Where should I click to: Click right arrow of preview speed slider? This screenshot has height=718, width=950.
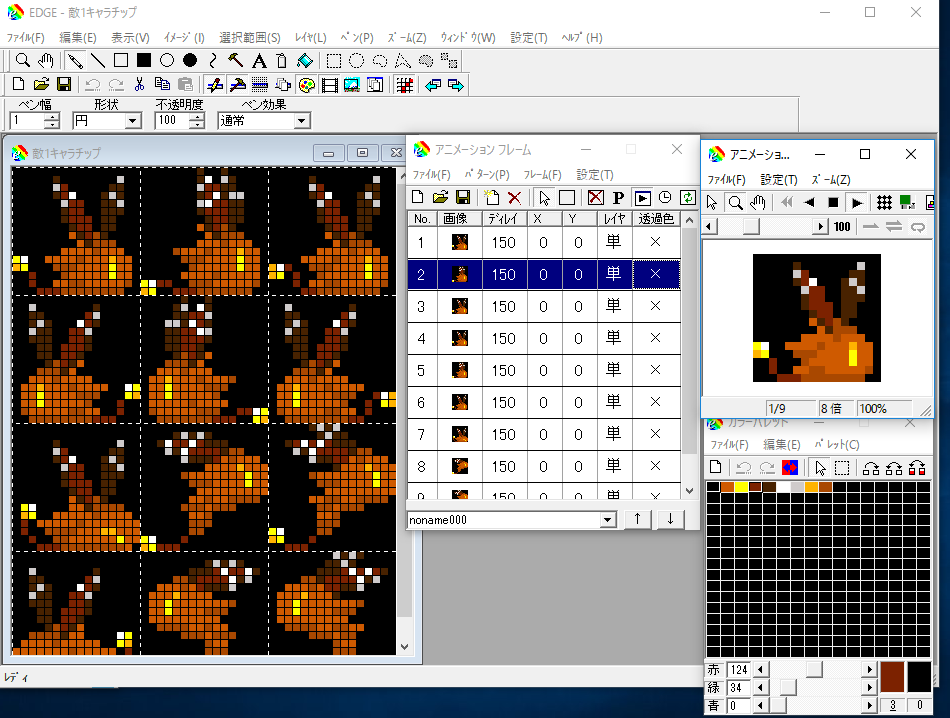(x=820, y=227)
